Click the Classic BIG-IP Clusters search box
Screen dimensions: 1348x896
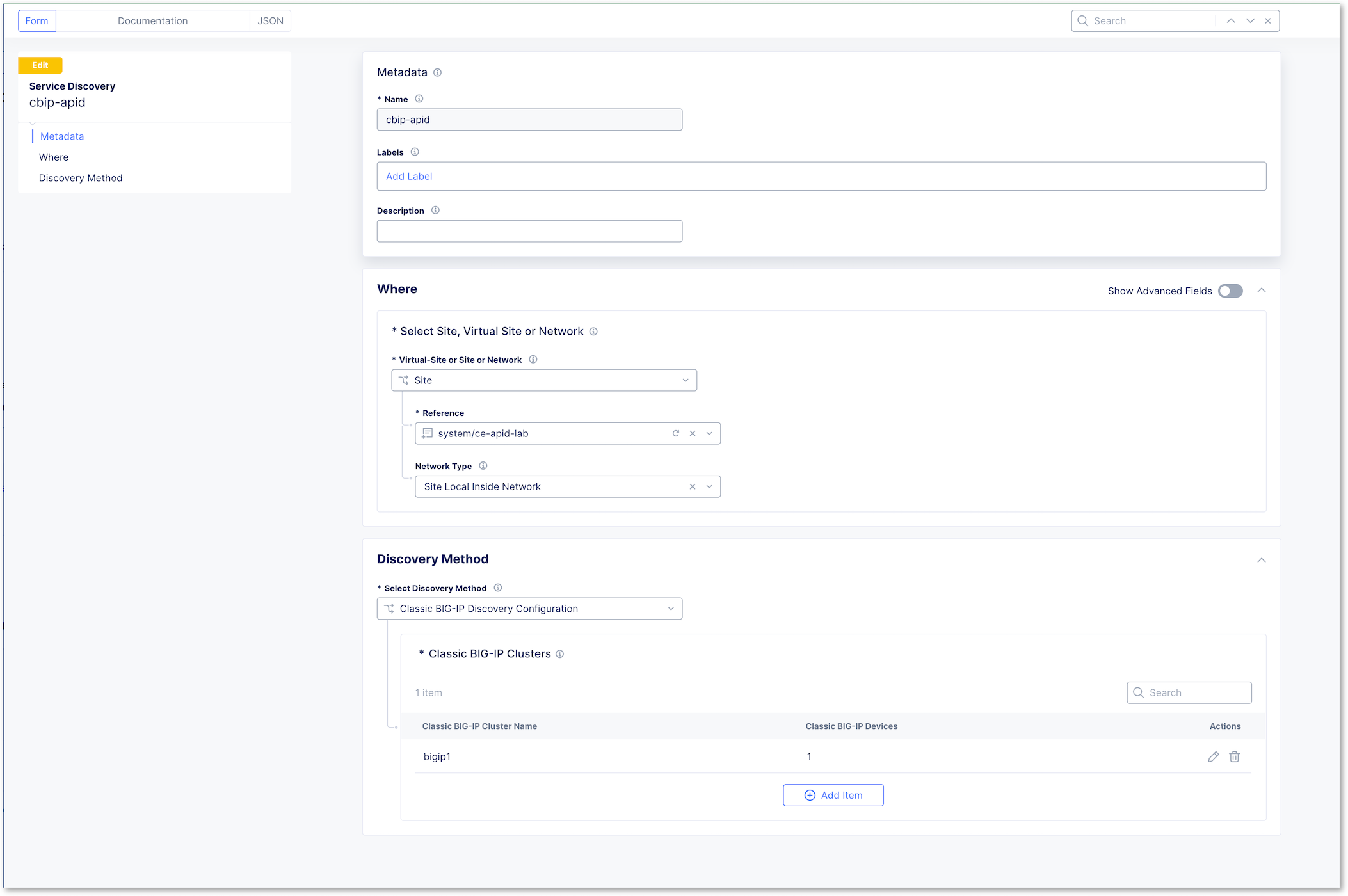(1189, 692)
